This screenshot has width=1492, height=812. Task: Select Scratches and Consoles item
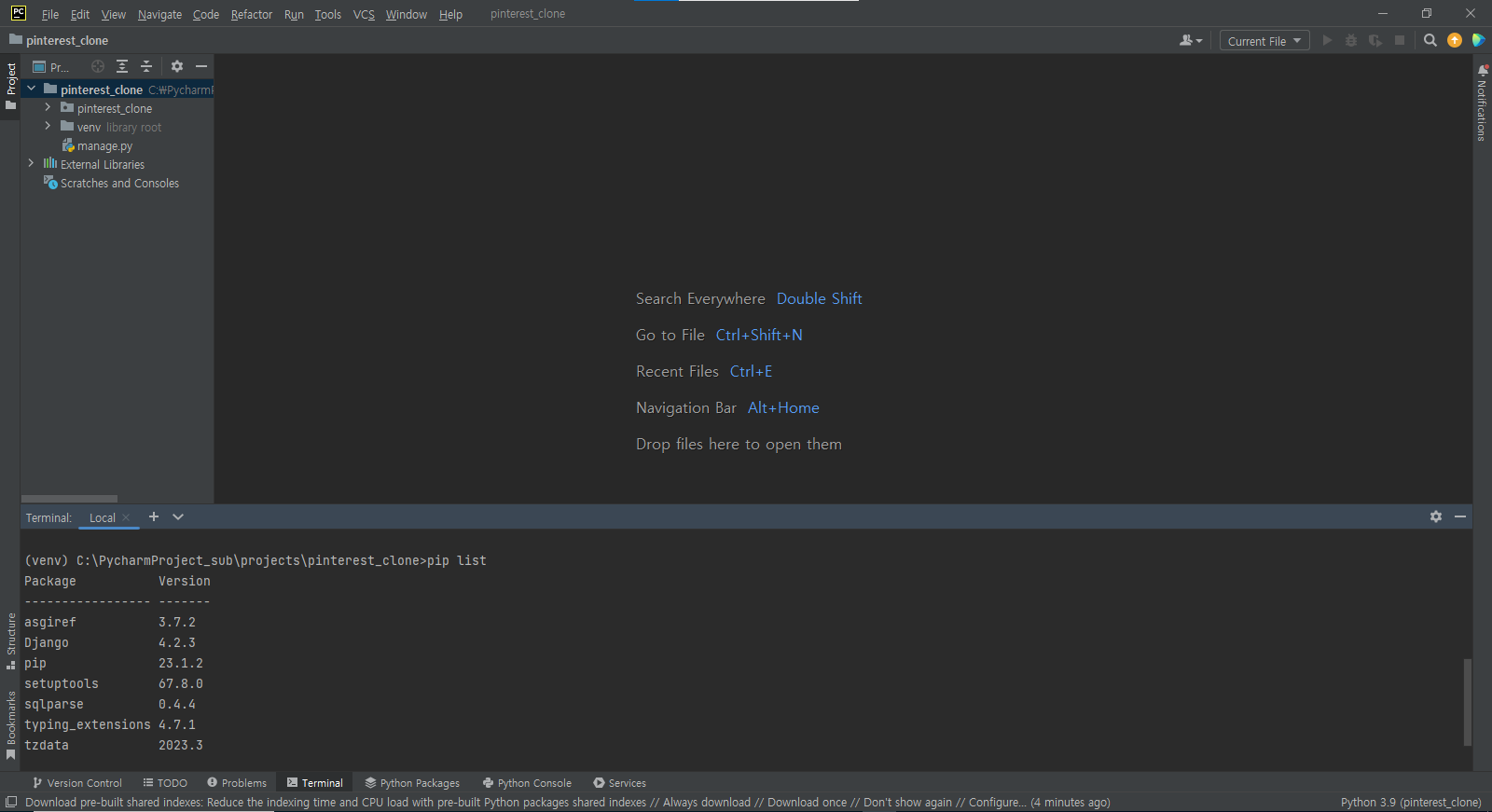(111, 183)
